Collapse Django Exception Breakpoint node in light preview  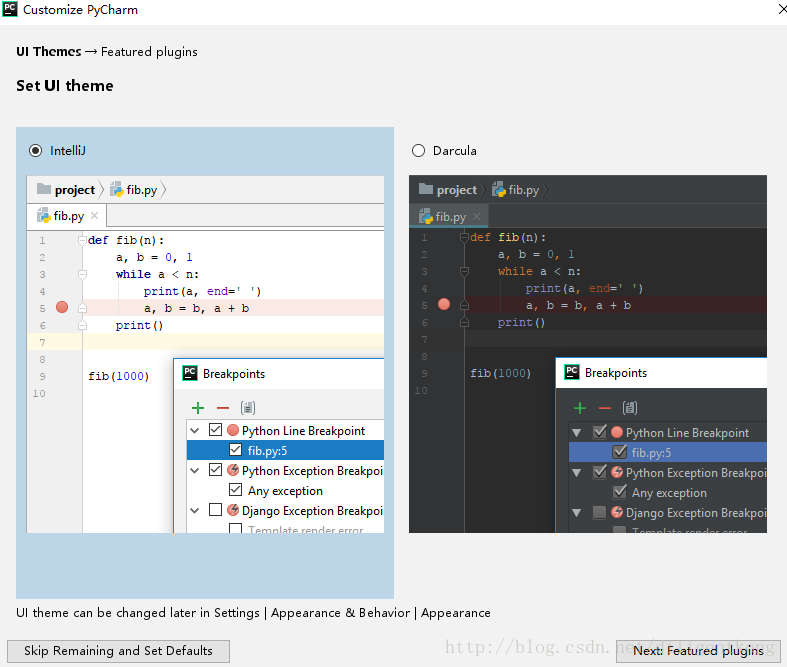[195, 511]
